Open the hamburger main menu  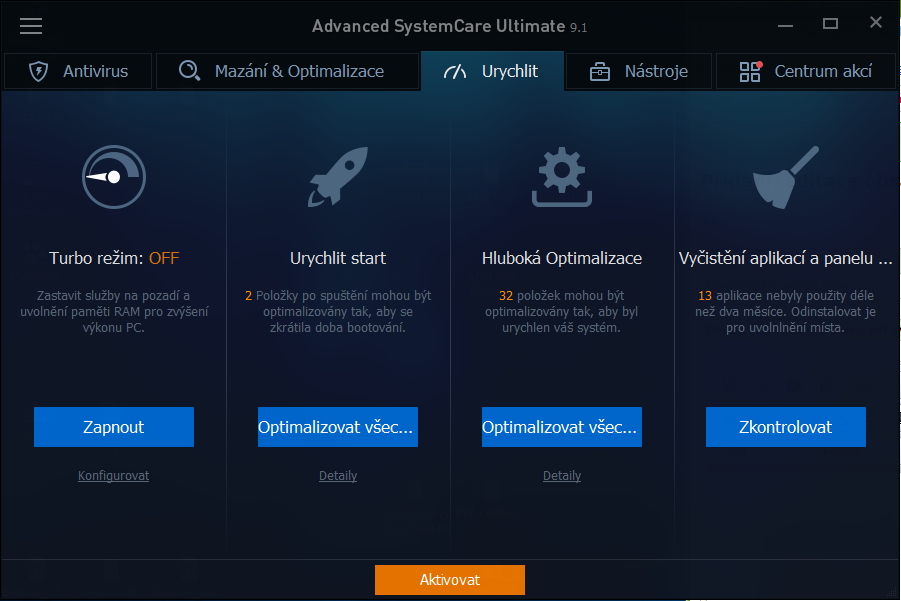(x=31, y=25)
